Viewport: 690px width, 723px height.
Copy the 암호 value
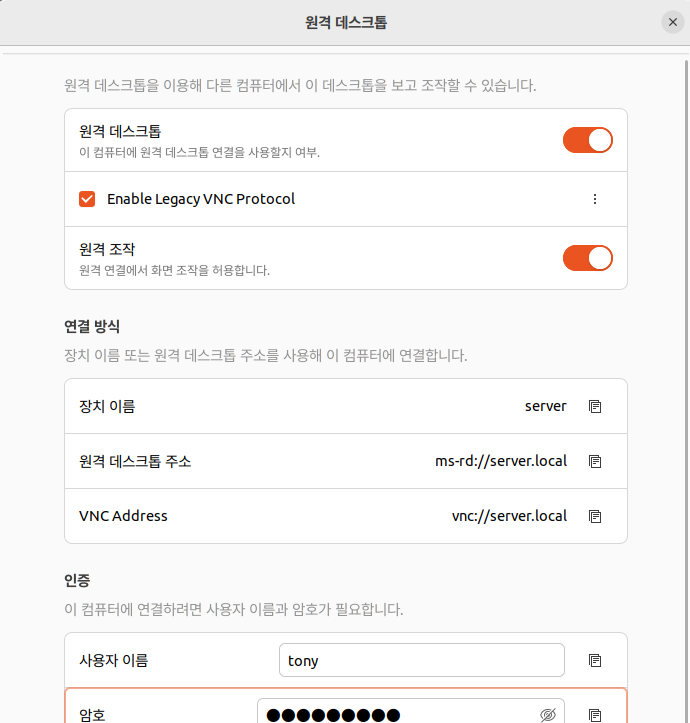tap(595, 715)
